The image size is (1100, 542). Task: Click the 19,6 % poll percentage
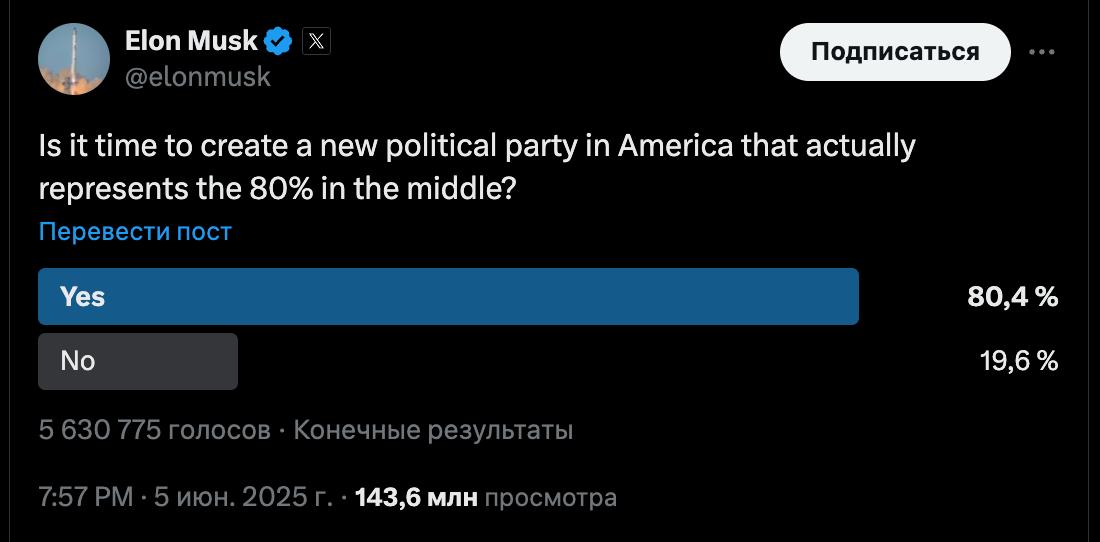coord(1019,361)
